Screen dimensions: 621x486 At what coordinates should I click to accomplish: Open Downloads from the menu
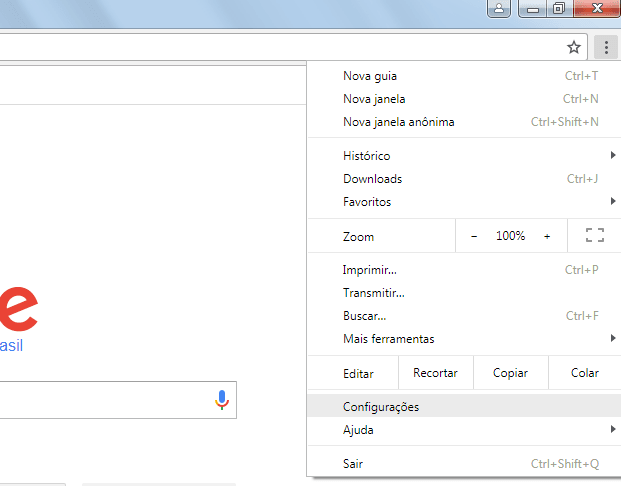[372, 179]
